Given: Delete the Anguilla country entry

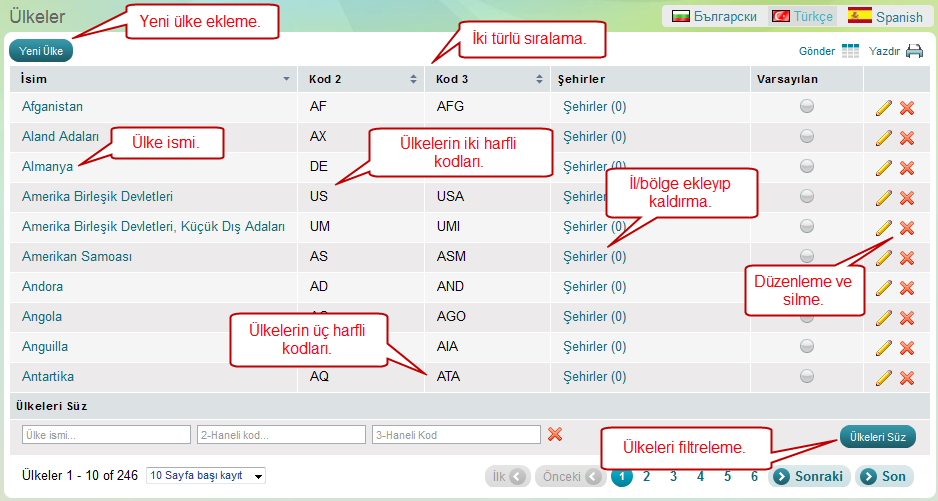Looking at the screenshot, I should click(x=907, y=348).
